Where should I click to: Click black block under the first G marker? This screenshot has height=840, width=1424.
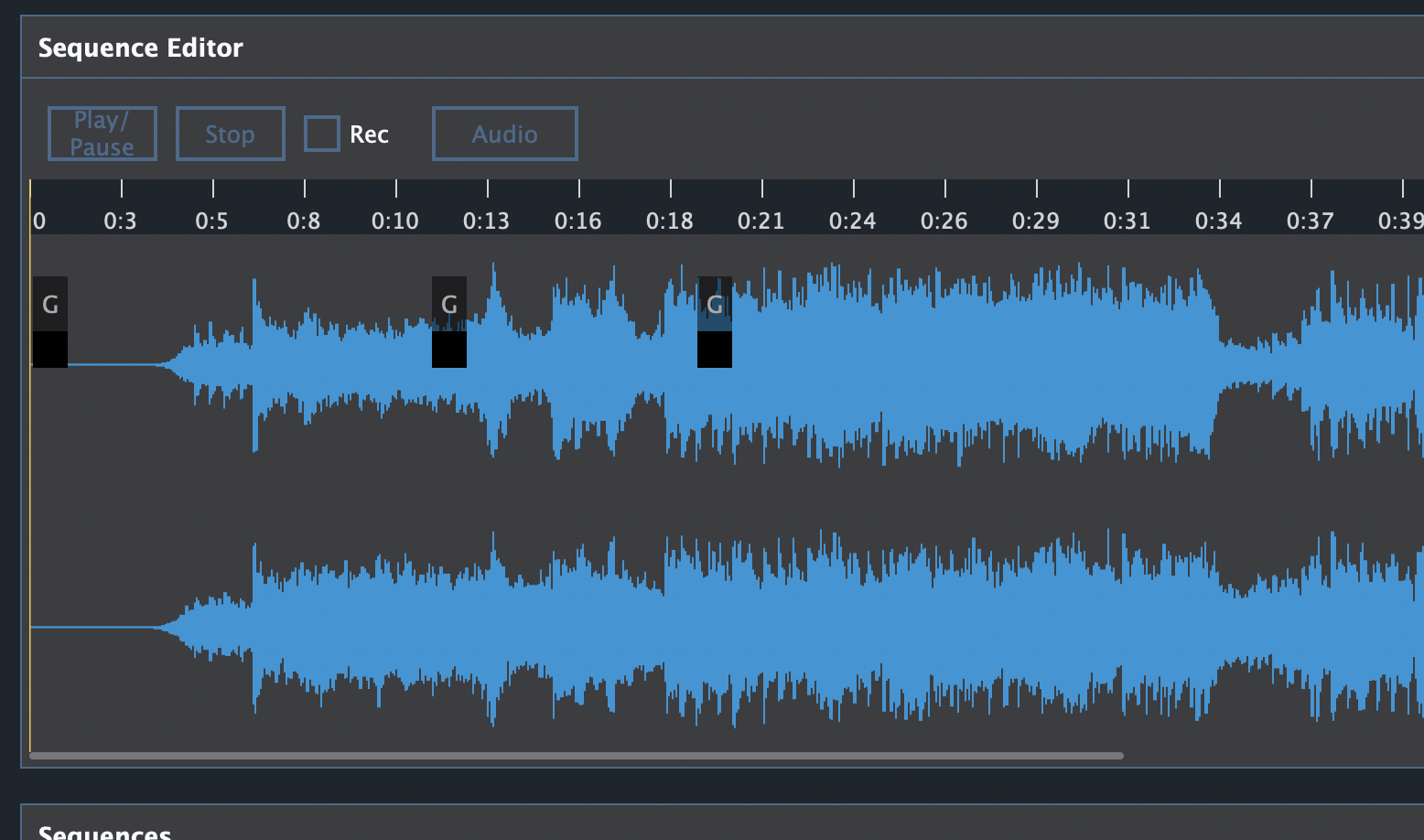coord(50,350)
